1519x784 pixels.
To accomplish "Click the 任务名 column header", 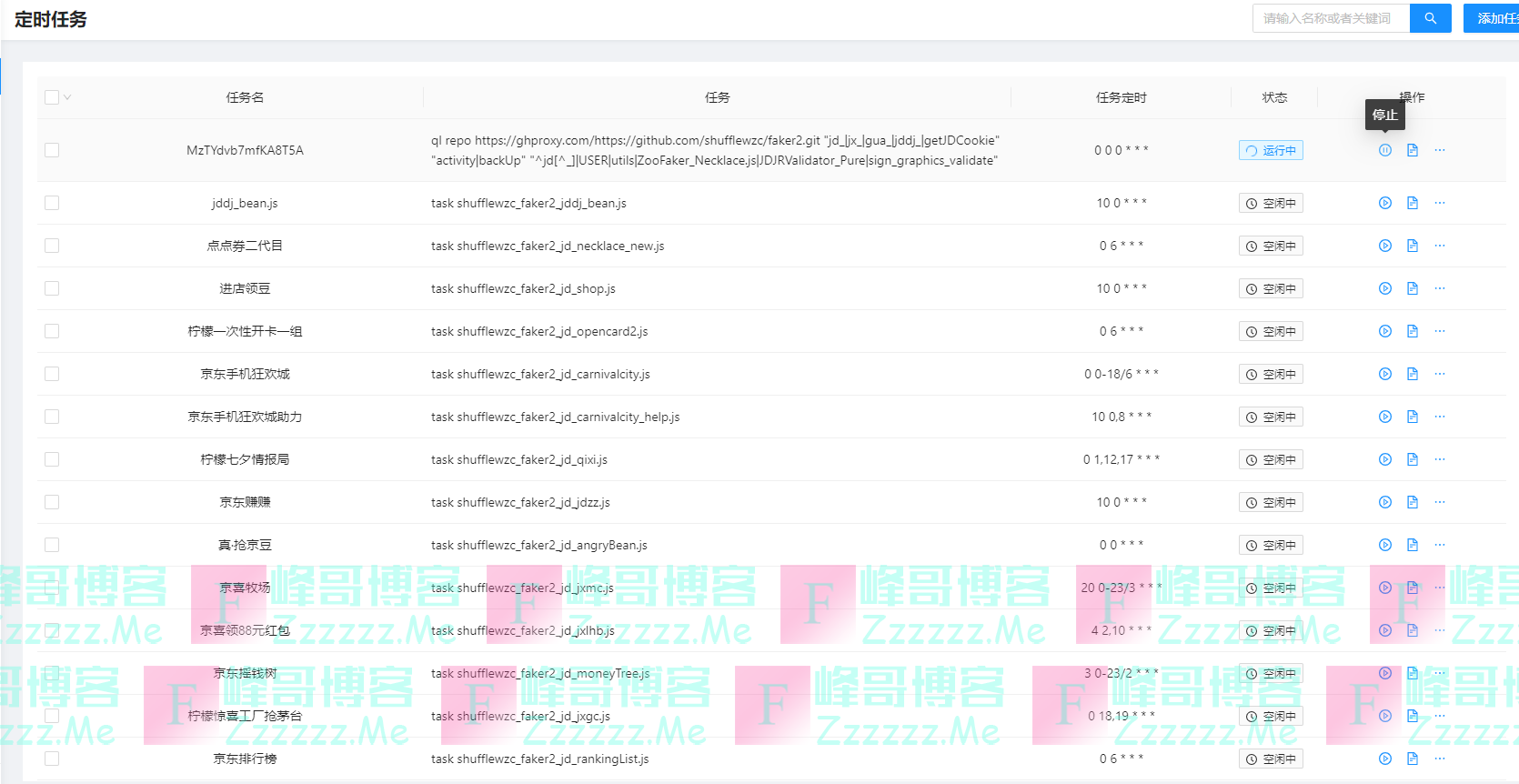I will pos(245,97).
